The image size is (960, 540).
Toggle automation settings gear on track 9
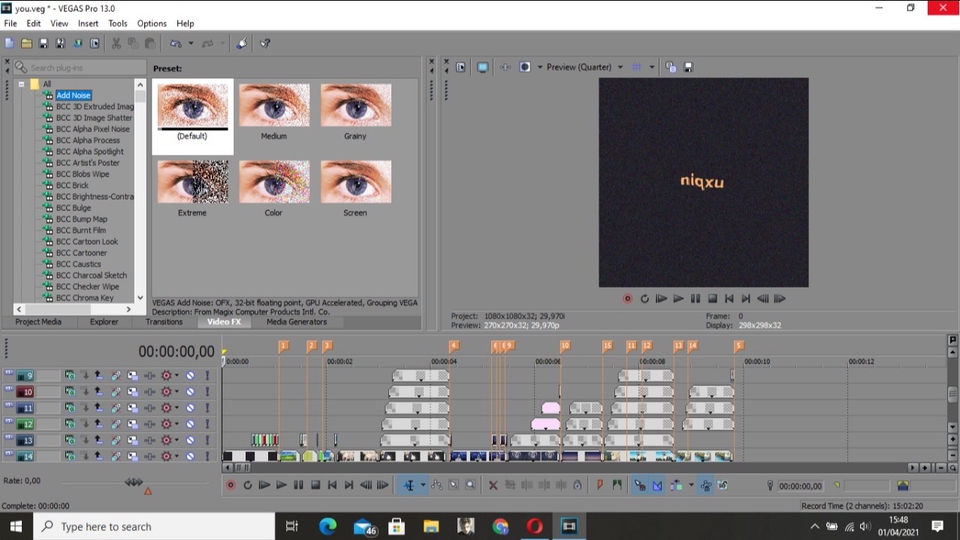coord(166,375)
